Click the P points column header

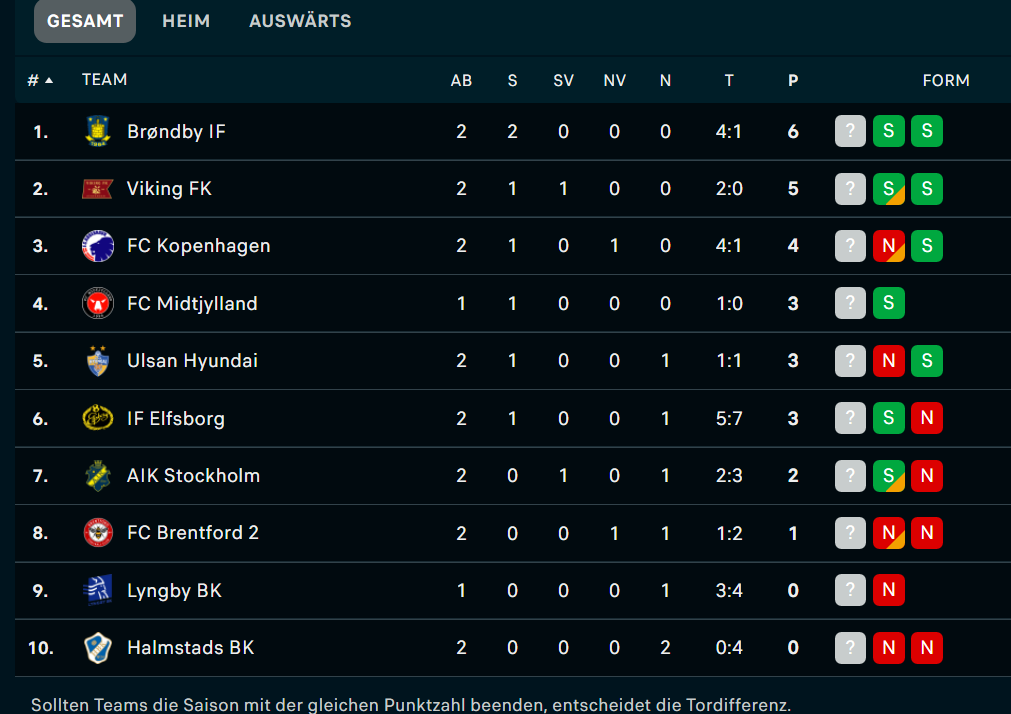[792, 80]
